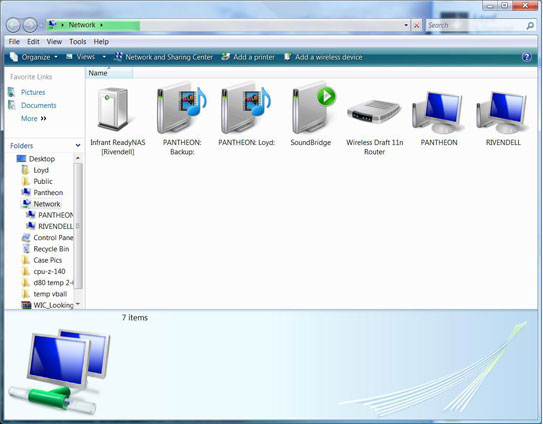Click the Network icon in address bar
Image resolution: width=543 pixels, height=424 pixels.
pyautogui.click(x=53, y=24)
